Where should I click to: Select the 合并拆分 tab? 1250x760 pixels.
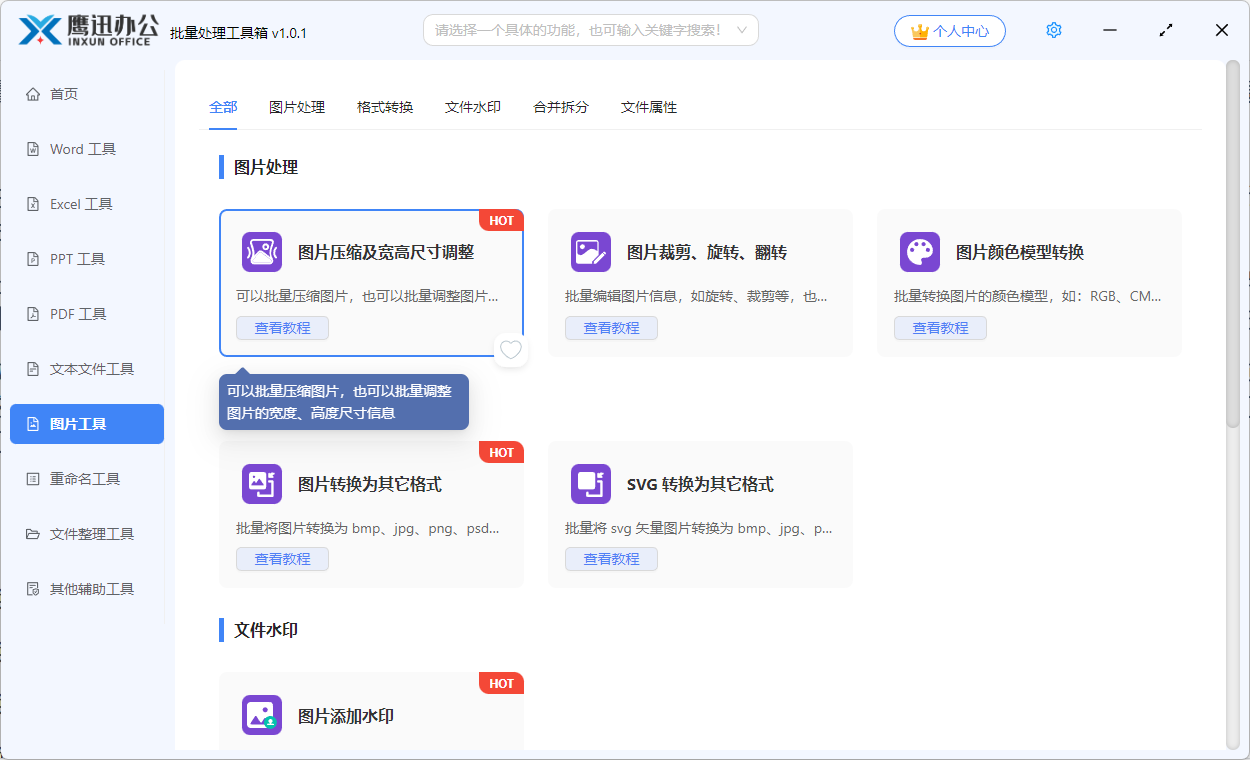click(561, 107)
